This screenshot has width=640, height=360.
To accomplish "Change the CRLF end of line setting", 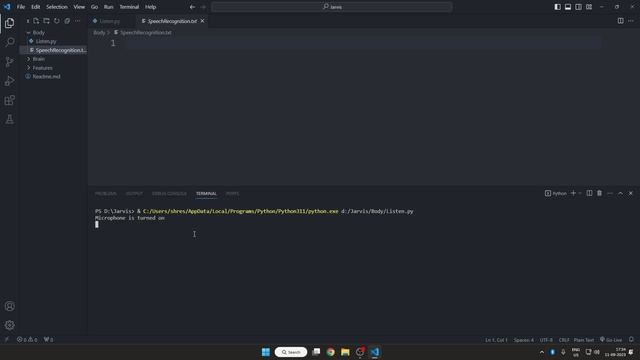I will click(x=564, y=340).
